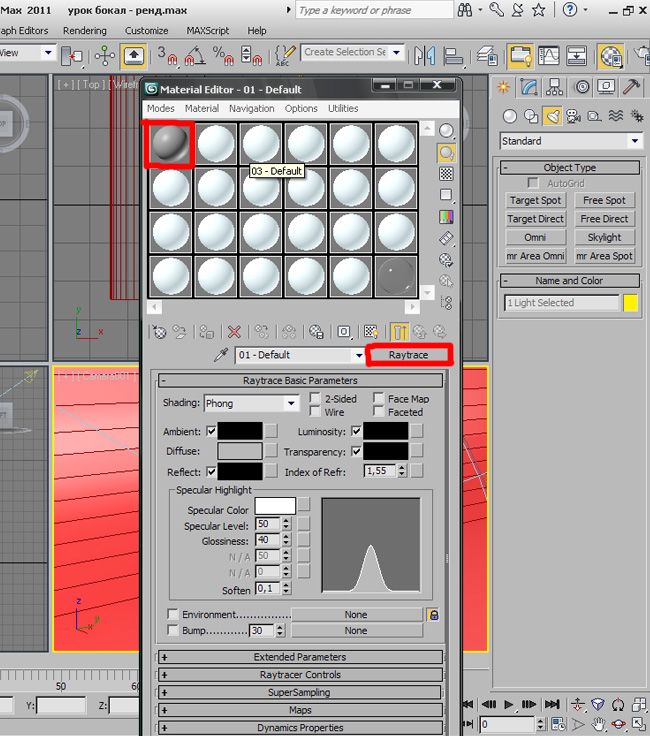The image size is (650, 736).
Task: Uncheck the Reflect checkbox
Action: click(x=211, y=471)
